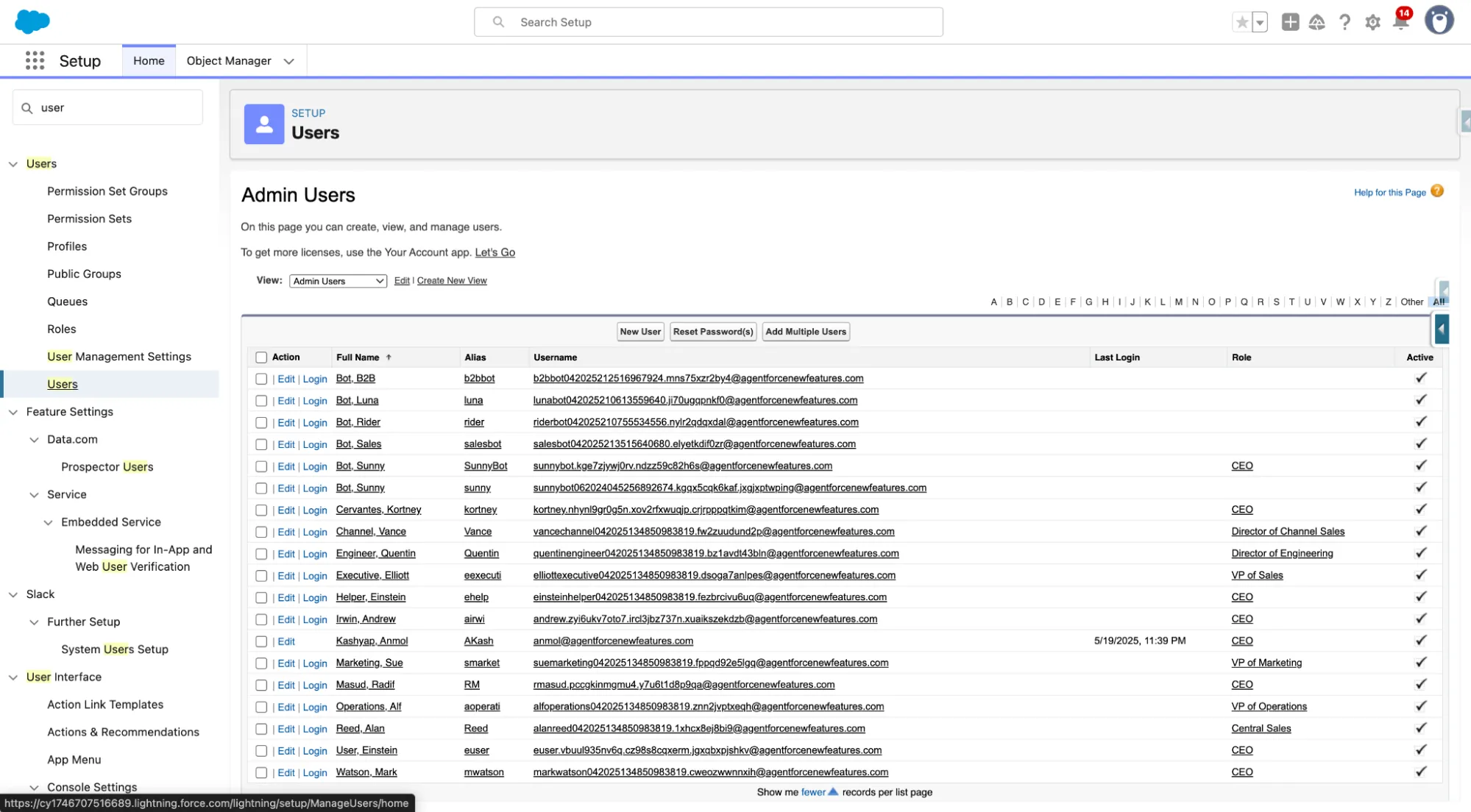Open the Admin Users view dropdown
Viewport: 1471px width, 812px height.
click(x=338, y=281)
